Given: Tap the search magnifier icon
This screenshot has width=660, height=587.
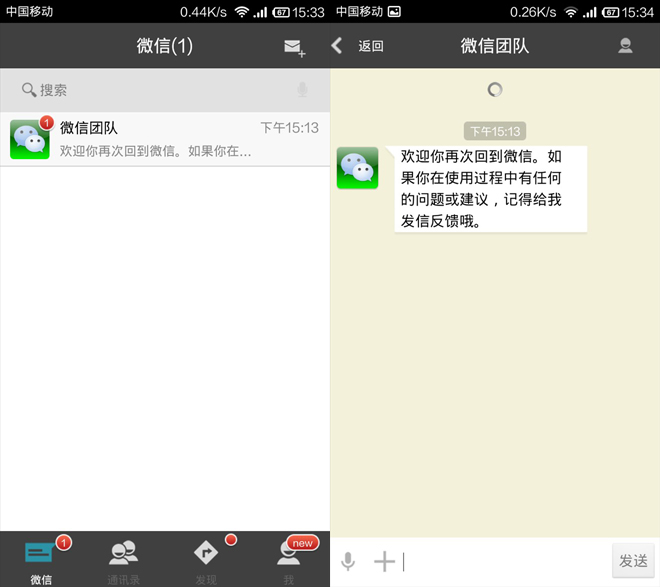Looking at the screenshot, I should coord(29,90).
